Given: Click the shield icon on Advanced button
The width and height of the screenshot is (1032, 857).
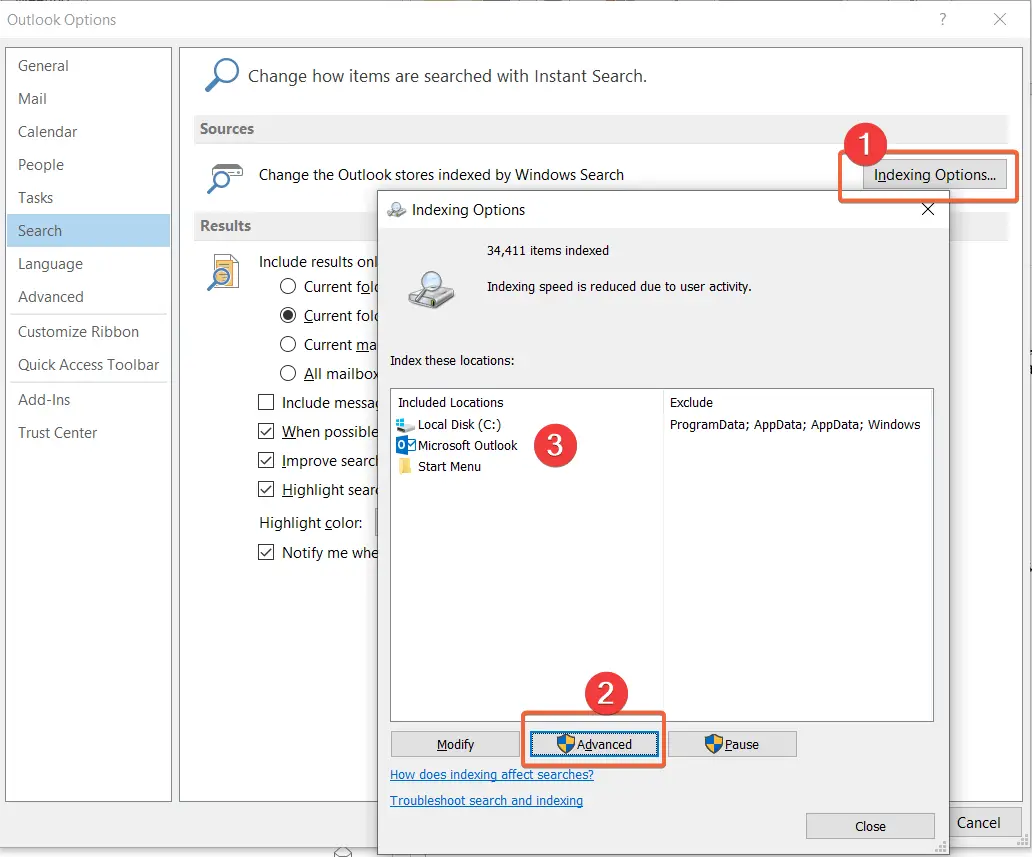Looking at the screenshot, I should tap(565, 744).
